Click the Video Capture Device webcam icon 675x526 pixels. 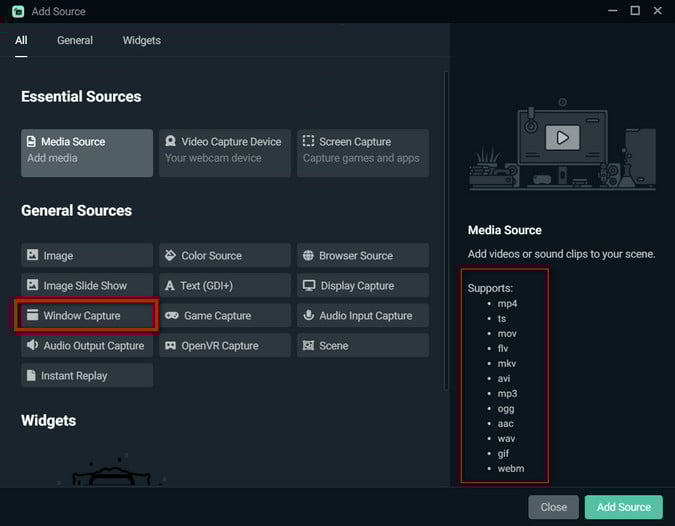(x=170, y=141)
